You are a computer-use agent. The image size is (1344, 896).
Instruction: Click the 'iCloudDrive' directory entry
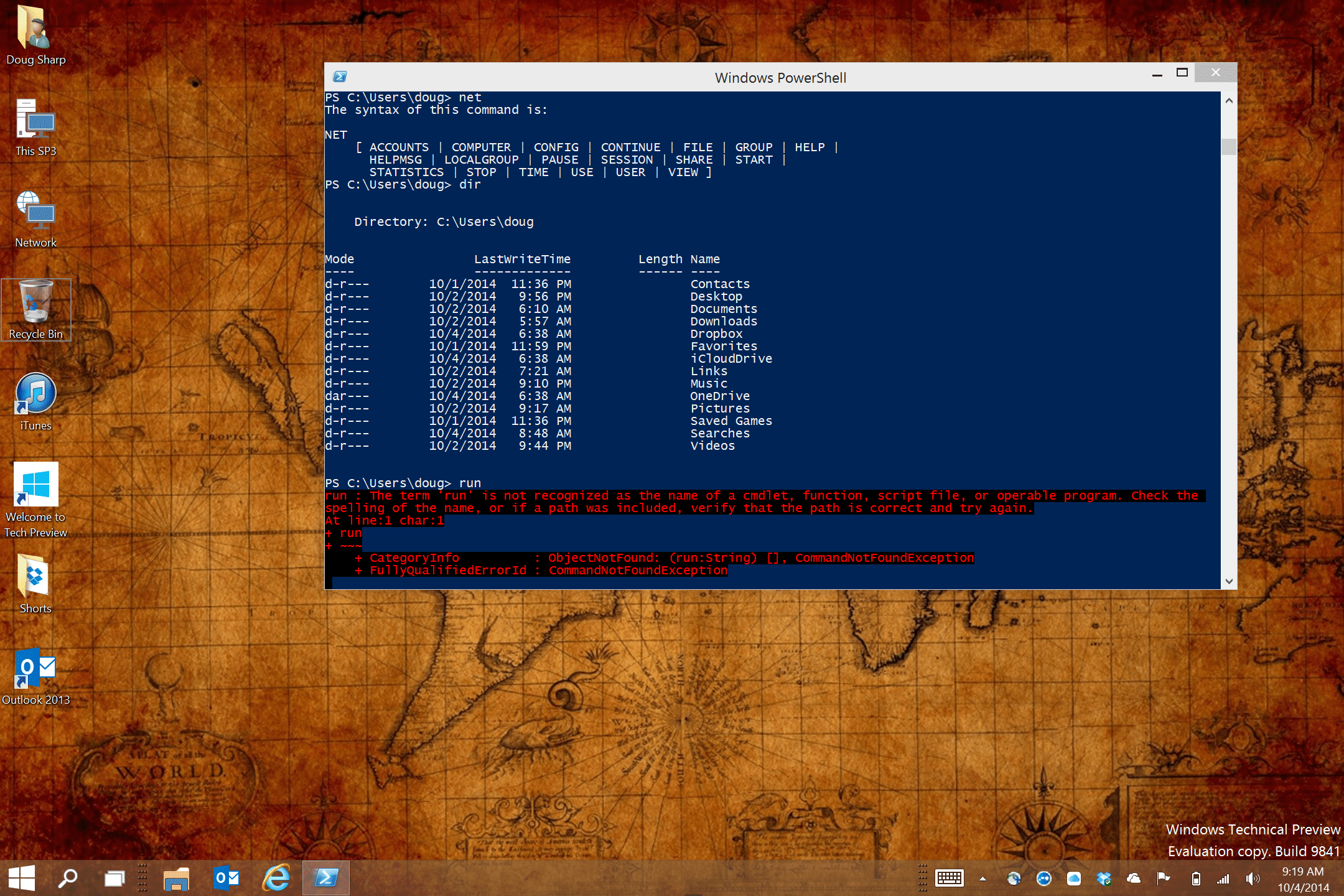(731, 359)
